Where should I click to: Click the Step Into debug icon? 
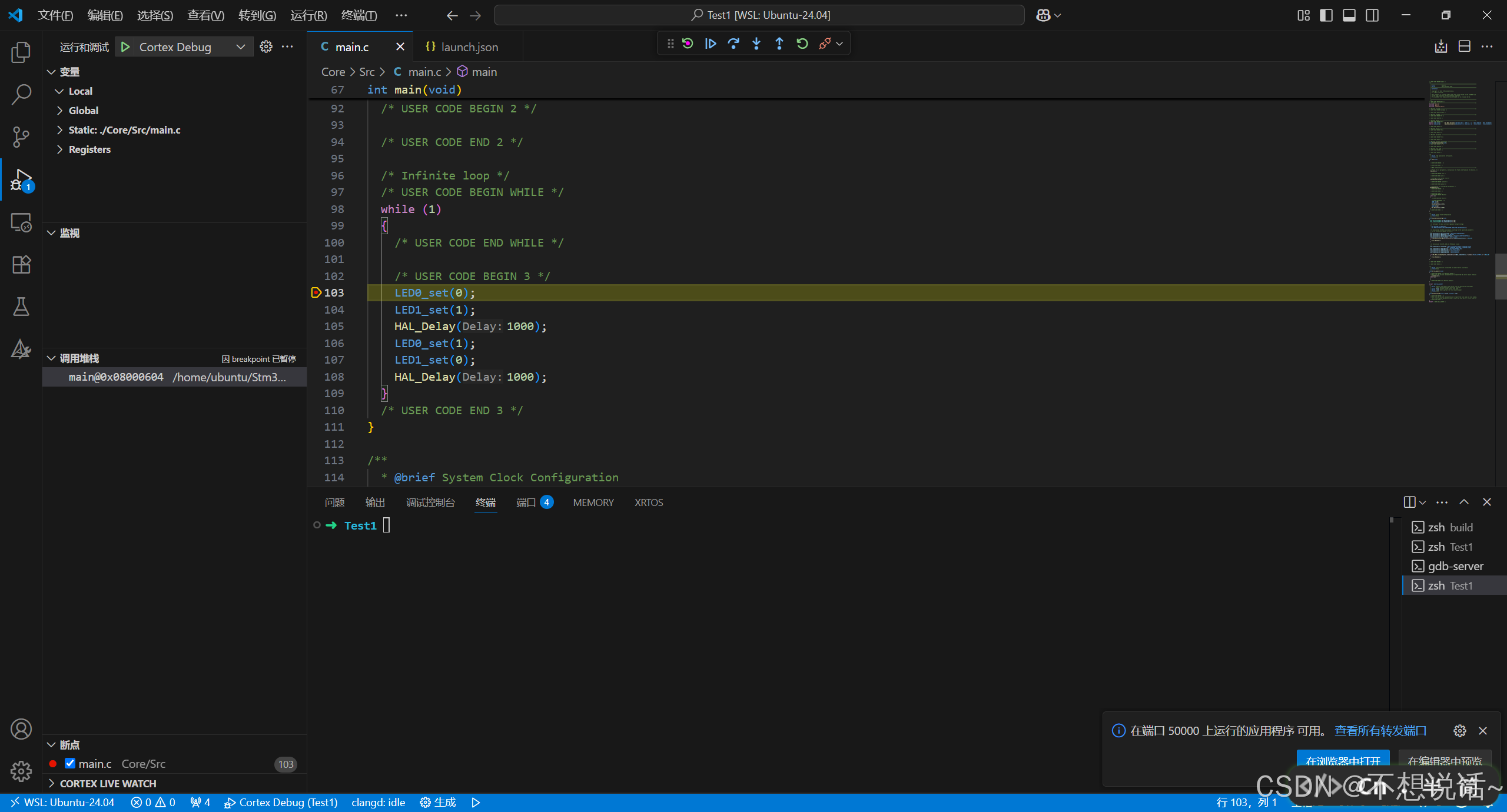(756, 43)
